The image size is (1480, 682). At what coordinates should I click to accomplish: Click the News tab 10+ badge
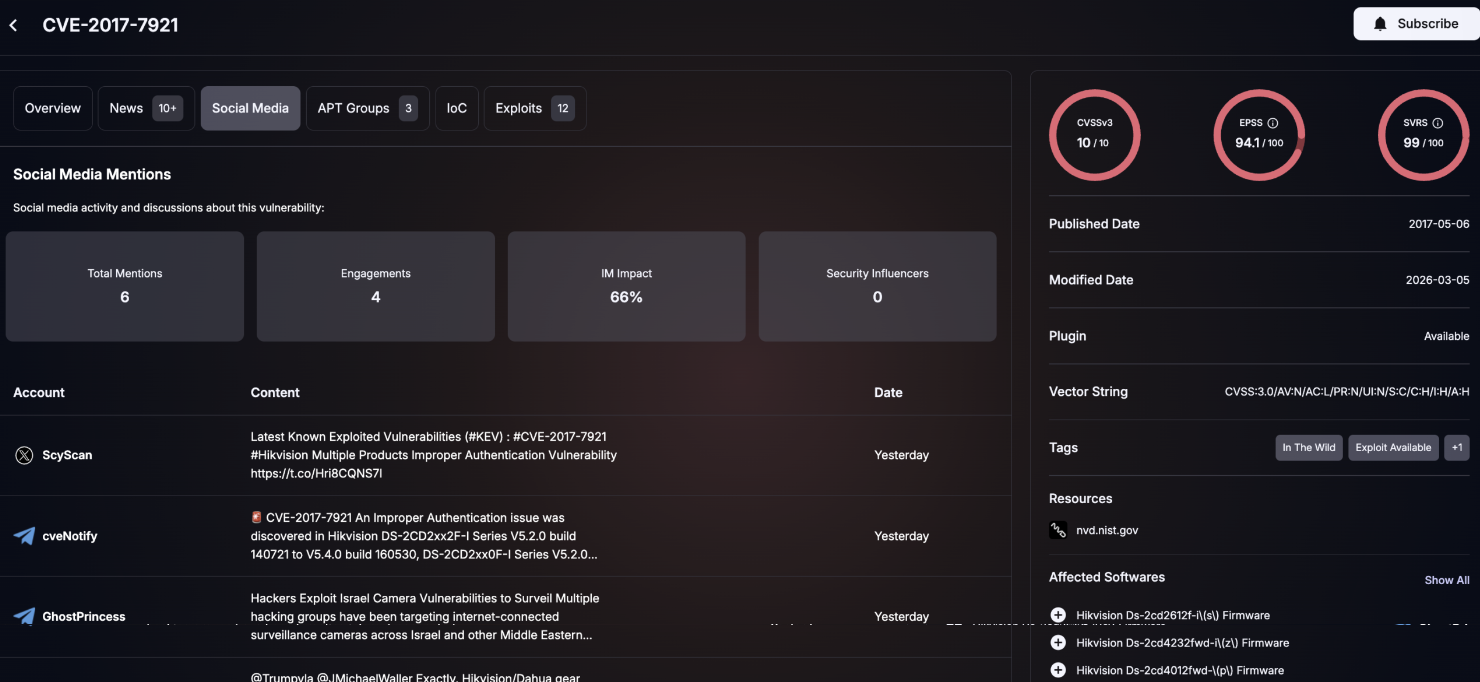(x=167, y=108)
